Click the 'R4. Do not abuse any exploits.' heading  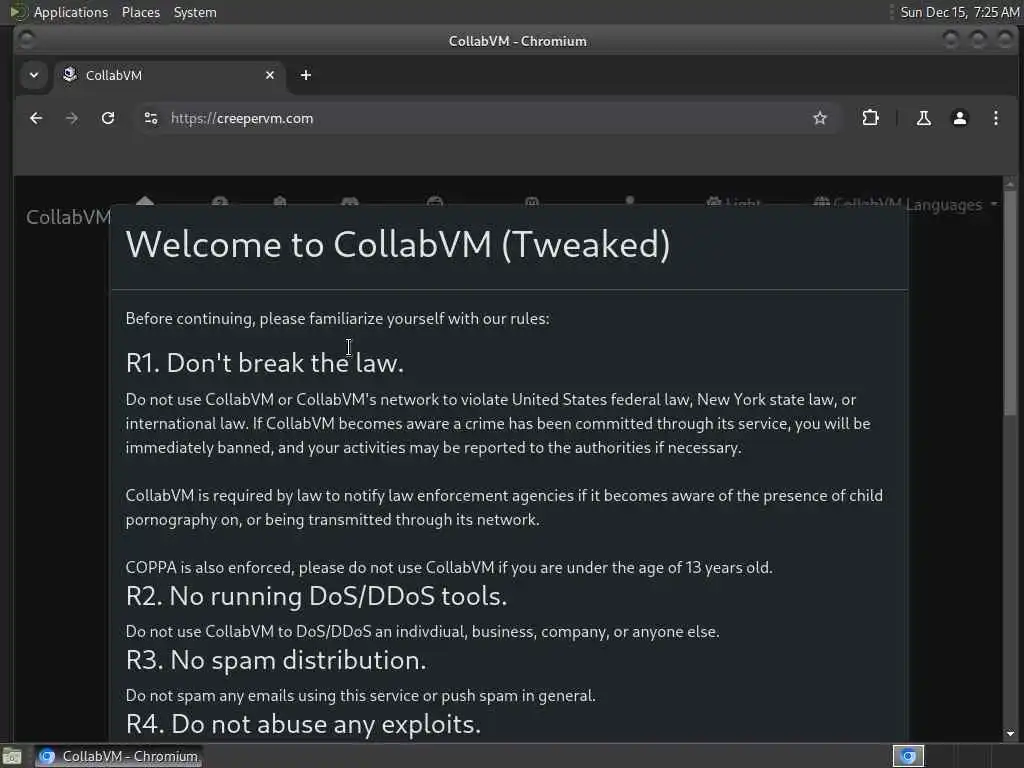303,724
